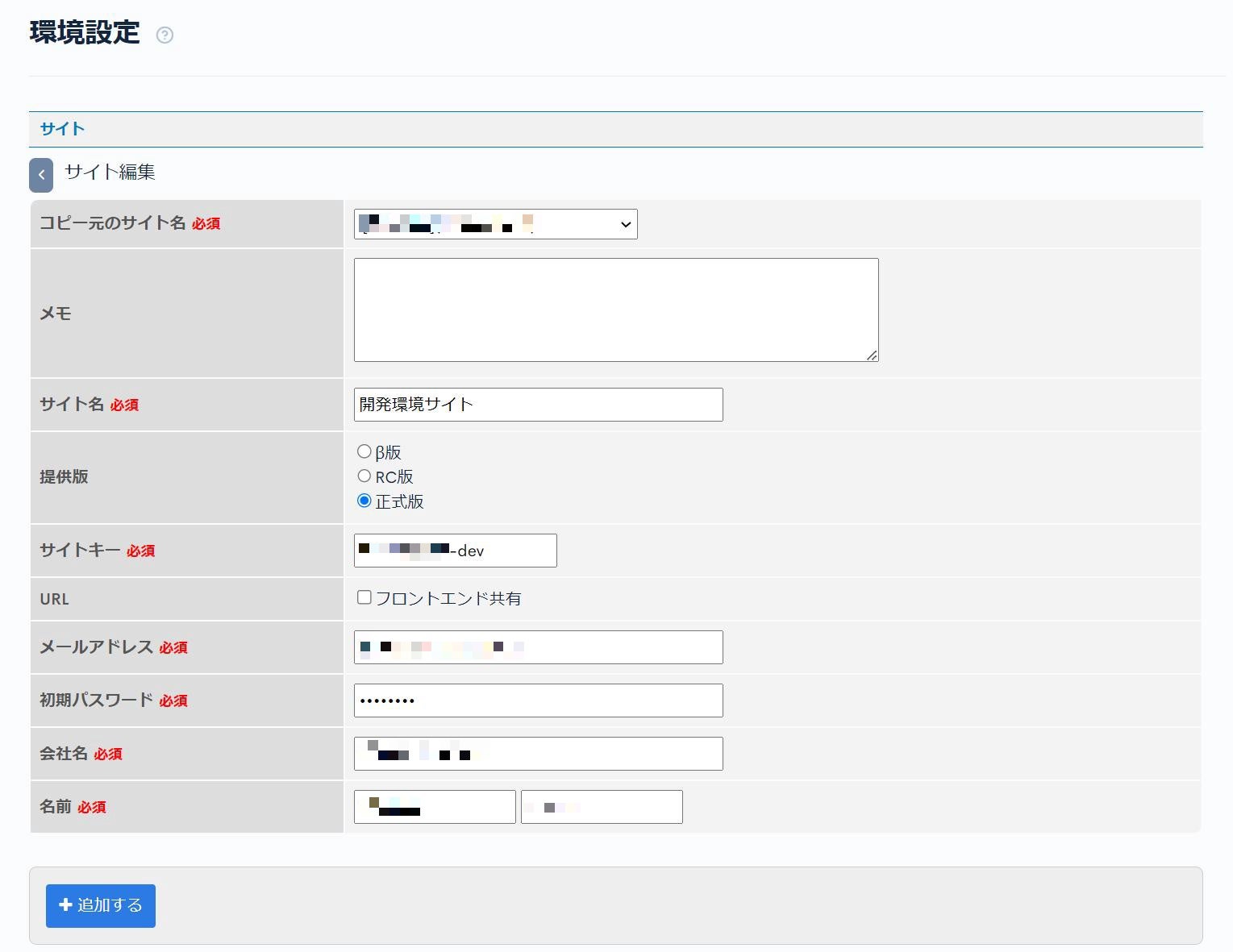
Task: Click inside the メモ text area
Action: pos(615,310)
